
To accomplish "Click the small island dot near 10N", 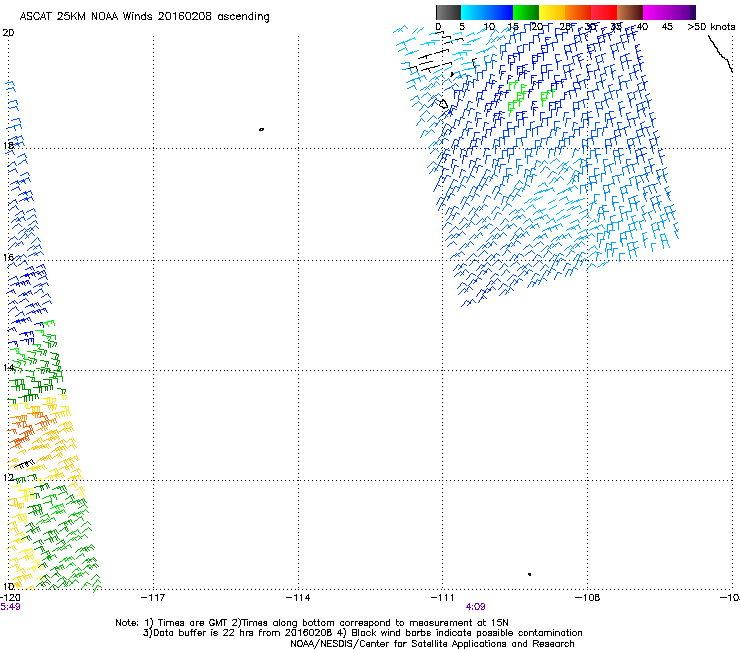I will 530,574.
